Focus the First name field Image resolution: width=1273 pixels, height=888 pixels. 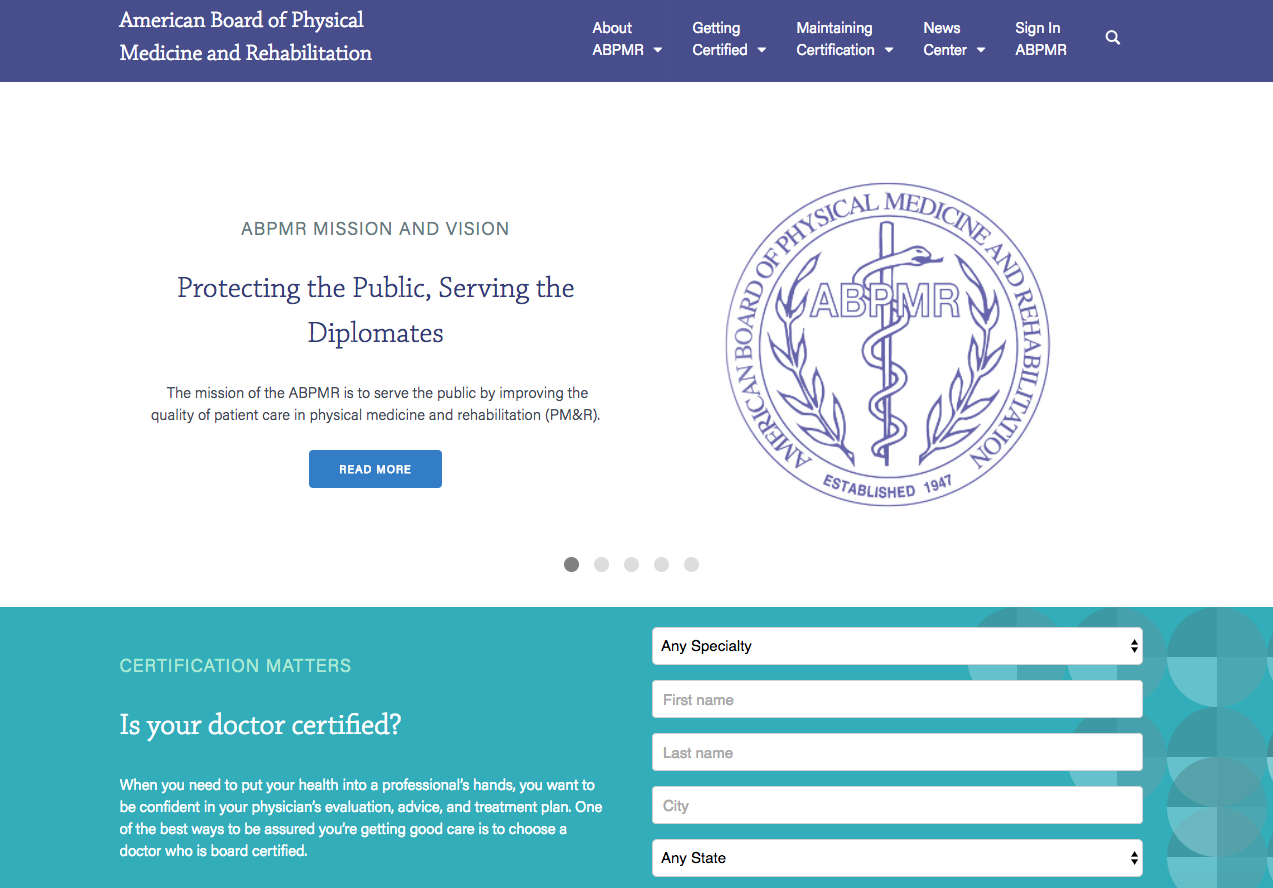tap(897, 699)
